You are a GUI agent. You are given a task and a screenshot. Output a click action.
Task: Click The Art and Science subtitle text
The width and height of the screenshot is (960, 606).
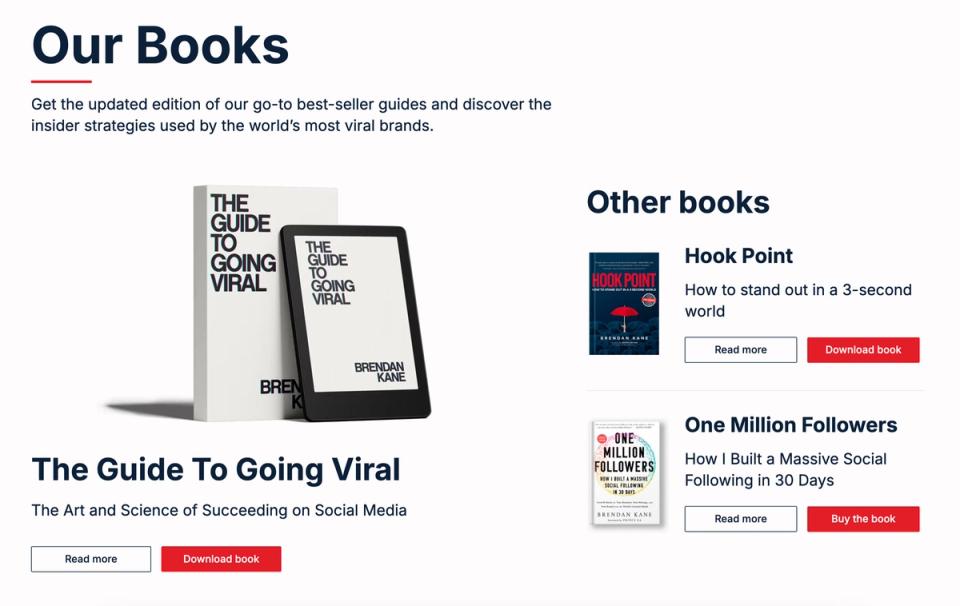pyautogui.click(x=219, y=510)
